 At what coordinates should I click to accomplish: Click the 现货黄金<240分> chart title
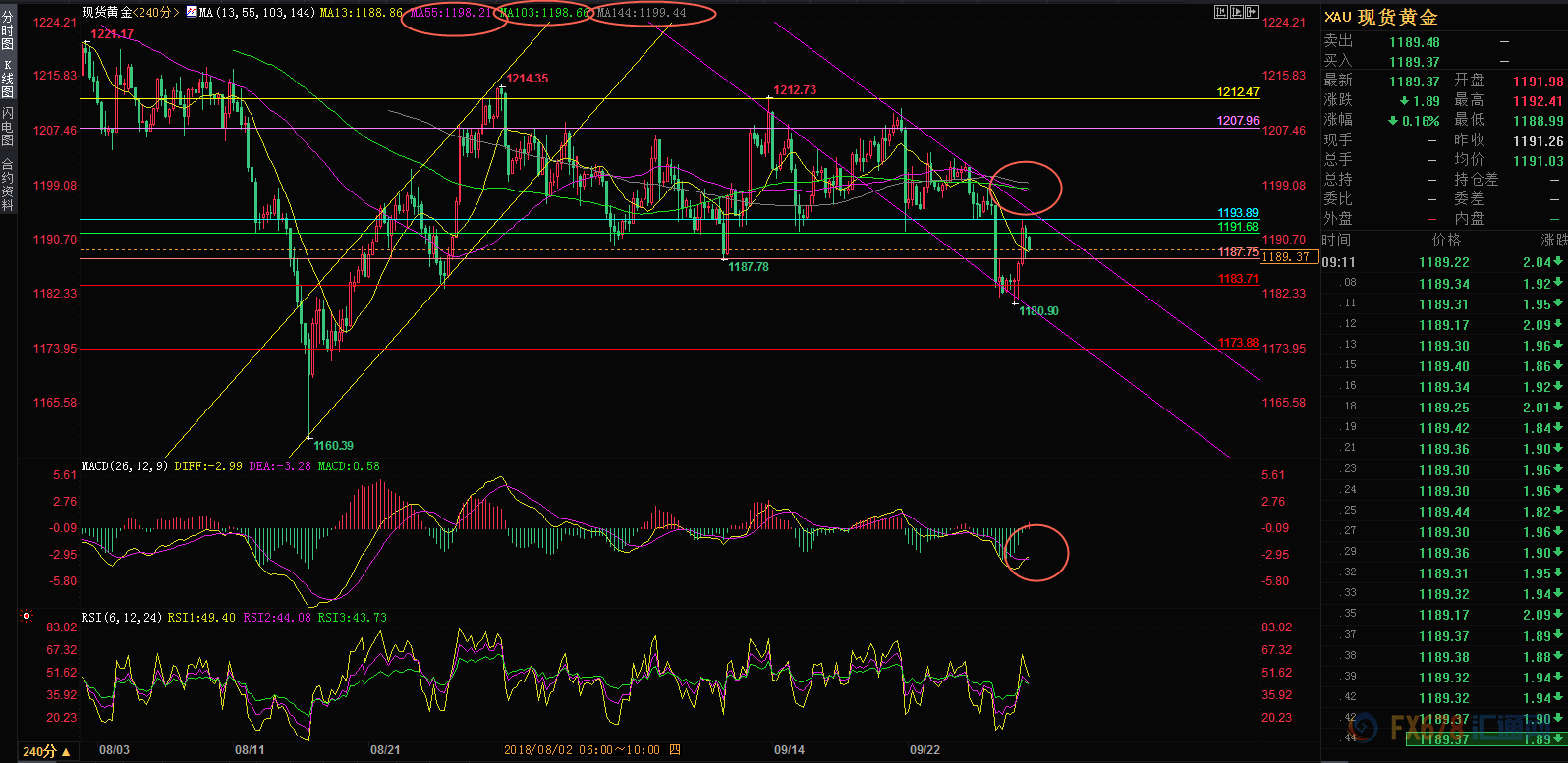(x=132, y=13)
